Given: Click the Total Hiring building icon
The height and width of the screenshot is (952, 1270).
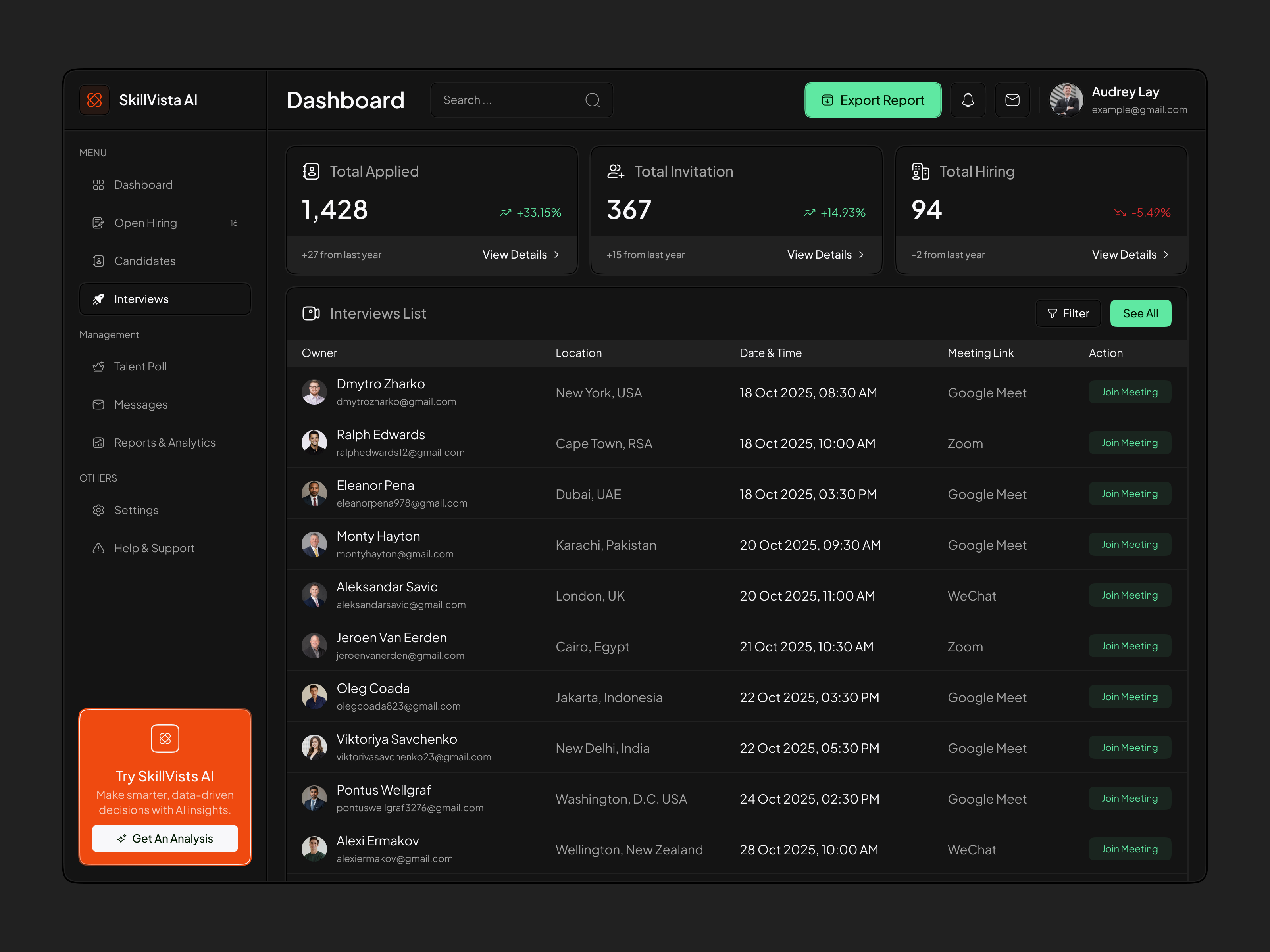Looking at the screenshot, I should [x=920, y=171].
